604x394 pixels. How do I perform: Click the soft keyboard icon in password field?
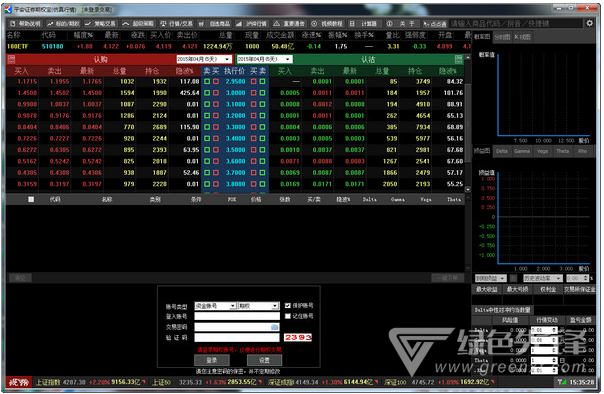pyautogui.click(x=274, y=327)
